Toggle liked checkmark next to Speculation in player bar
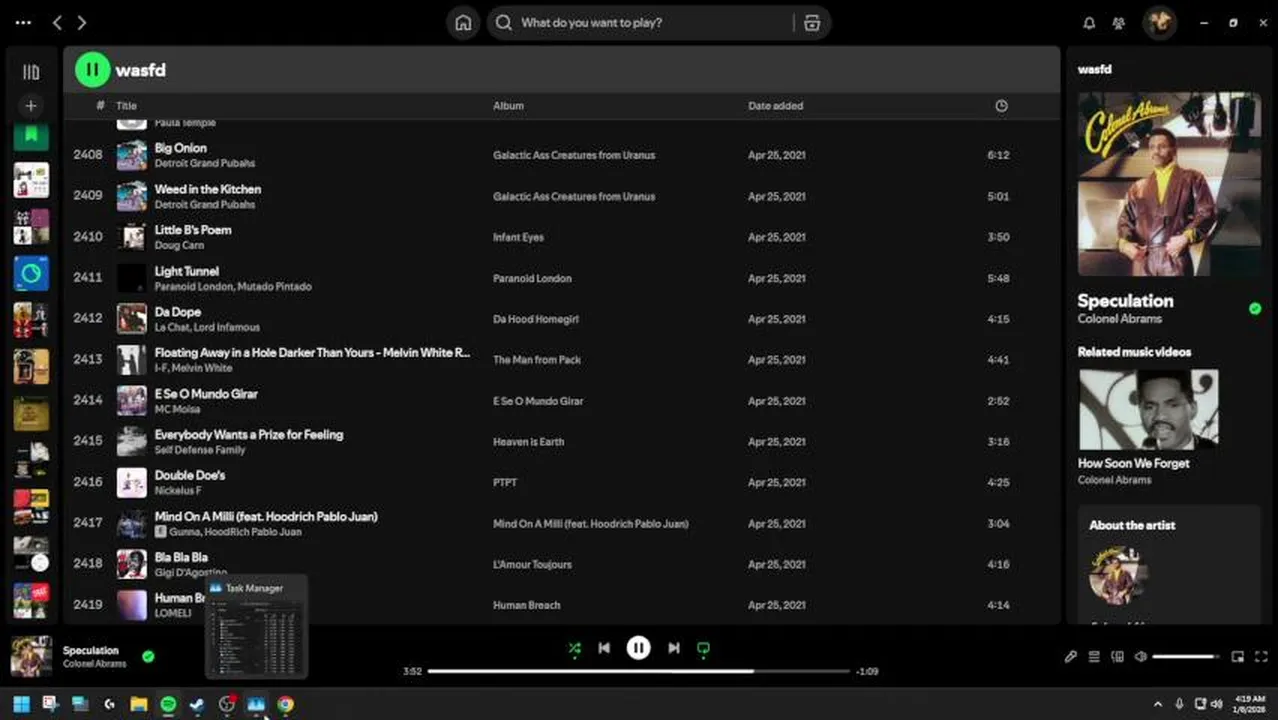The height and width of the screenshot is (720, 1278). click(x=148, y=656)
